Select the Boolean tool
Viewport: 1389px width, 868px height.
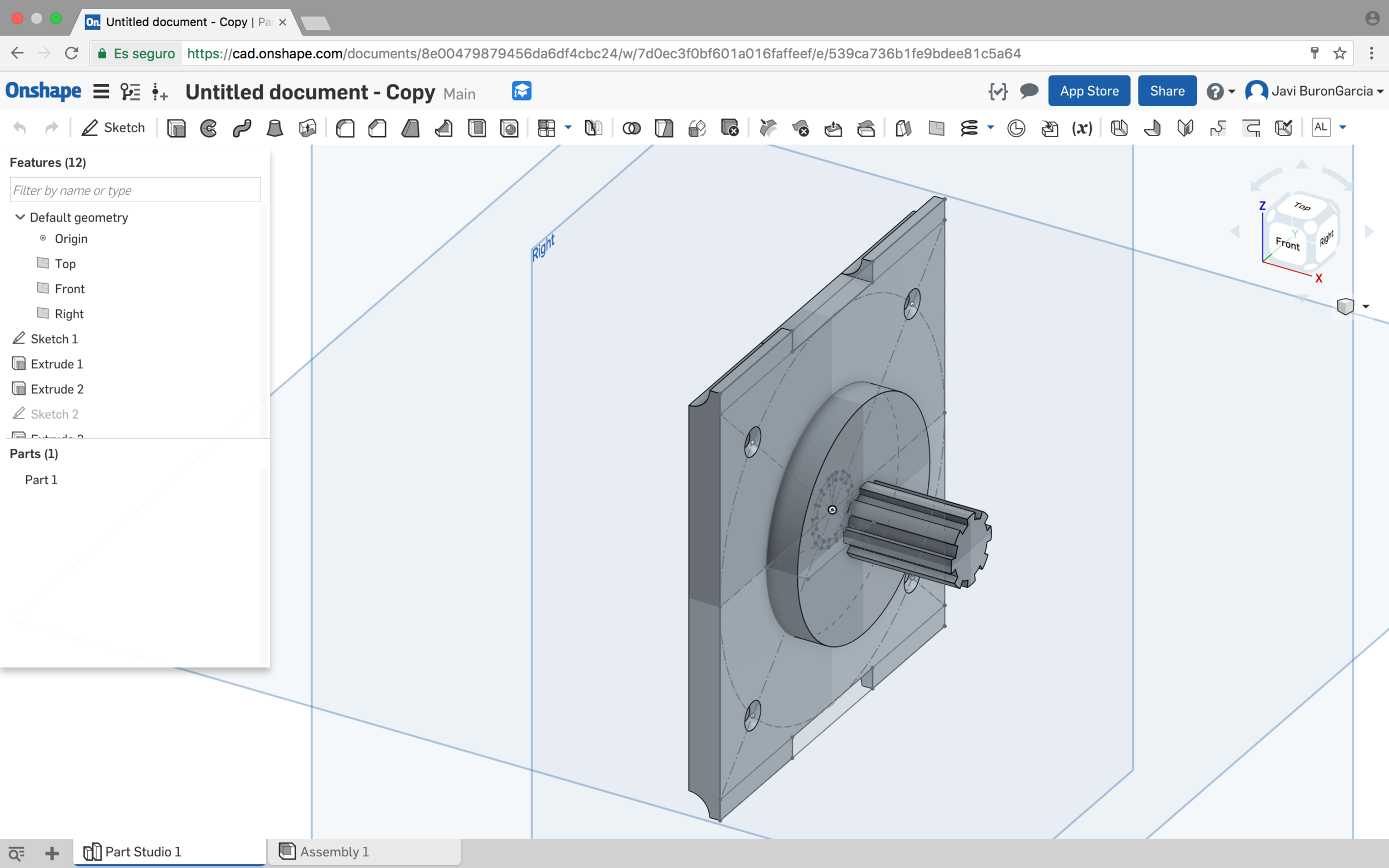coord(632,127)
